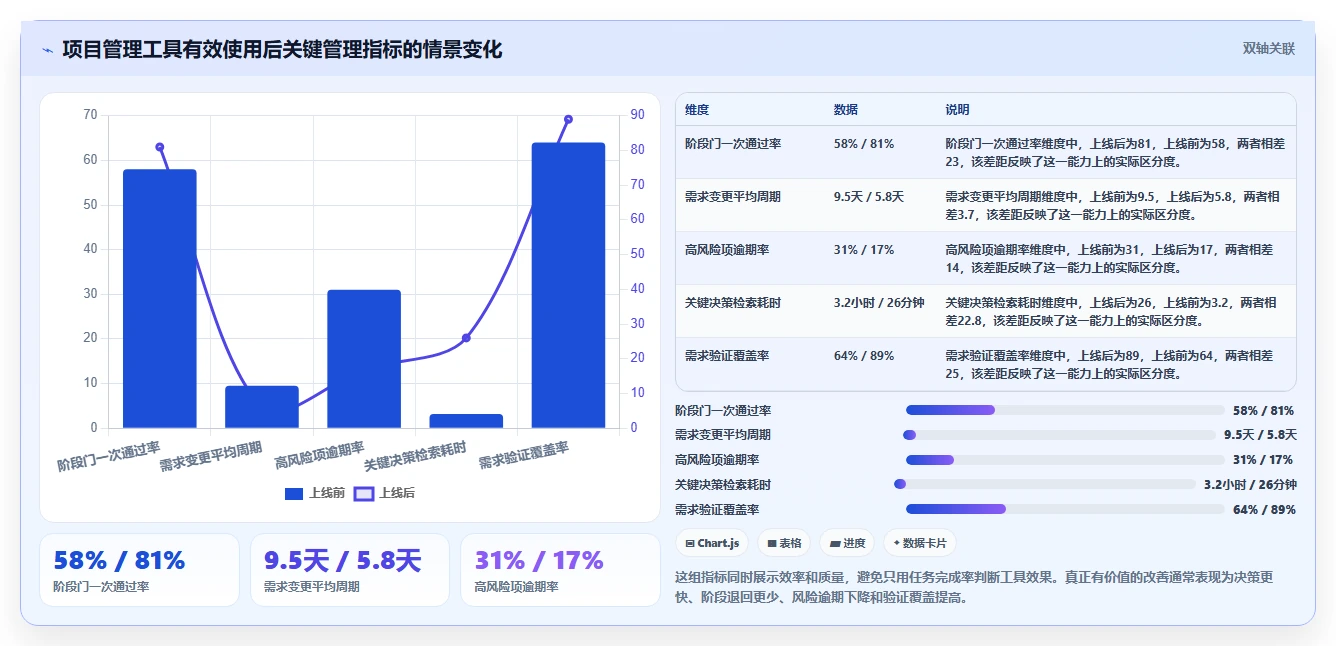Screen dimensions: 1336x646
Task: Open the 31% / 17% stat card
Action: coord(560,570)
